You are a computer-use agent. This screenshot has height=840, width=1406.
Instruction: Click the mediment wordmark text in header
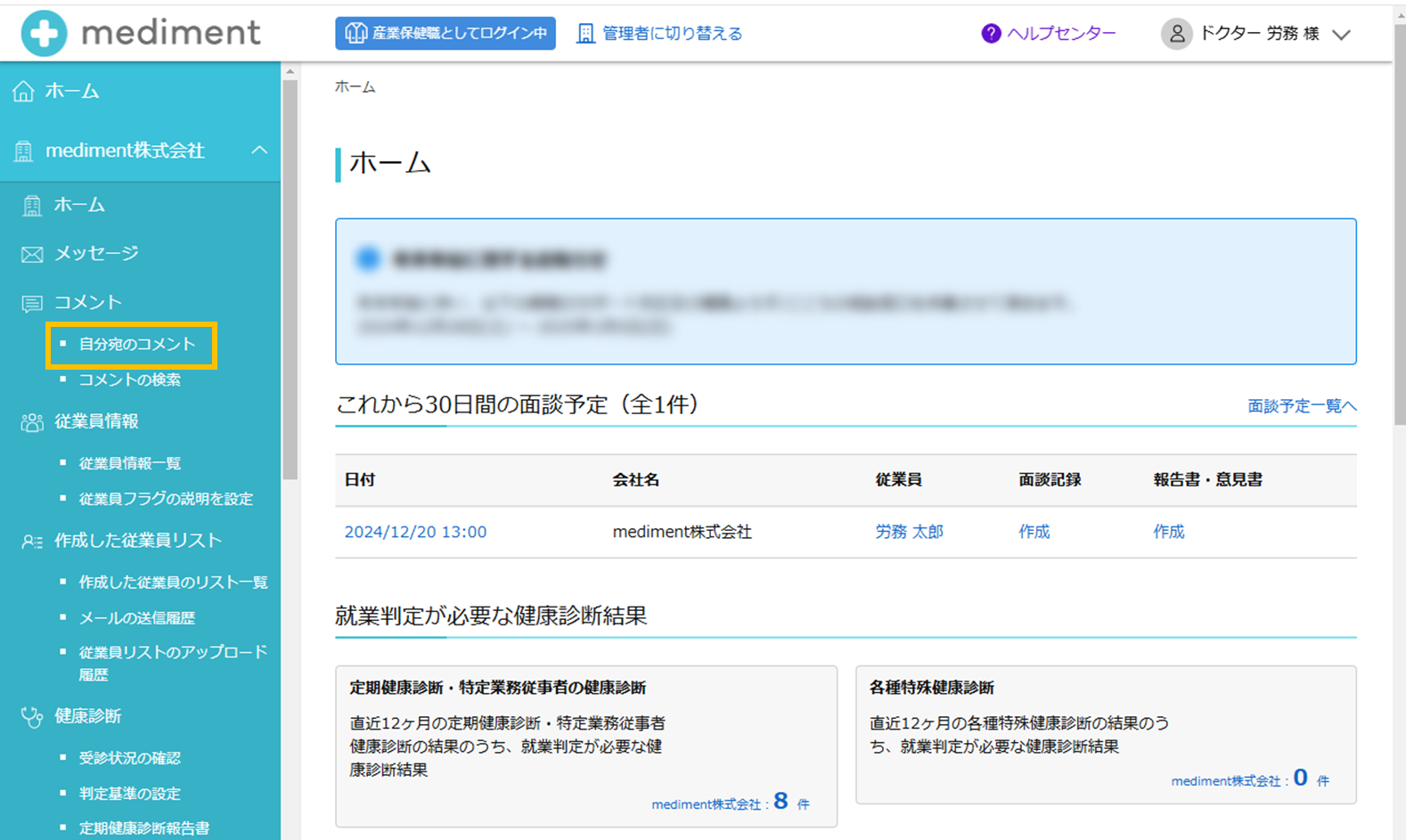tap(171, 33)
